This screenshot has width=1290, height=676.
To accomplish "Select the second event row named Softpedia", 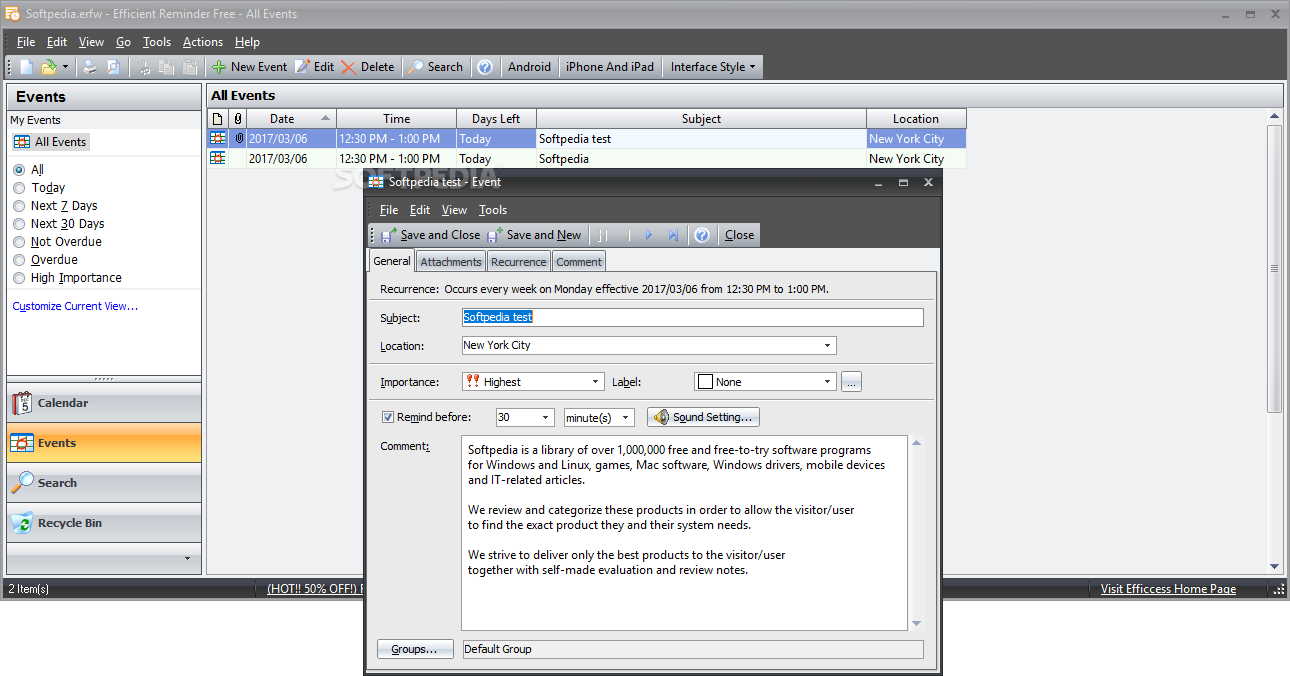I will 587,159.
